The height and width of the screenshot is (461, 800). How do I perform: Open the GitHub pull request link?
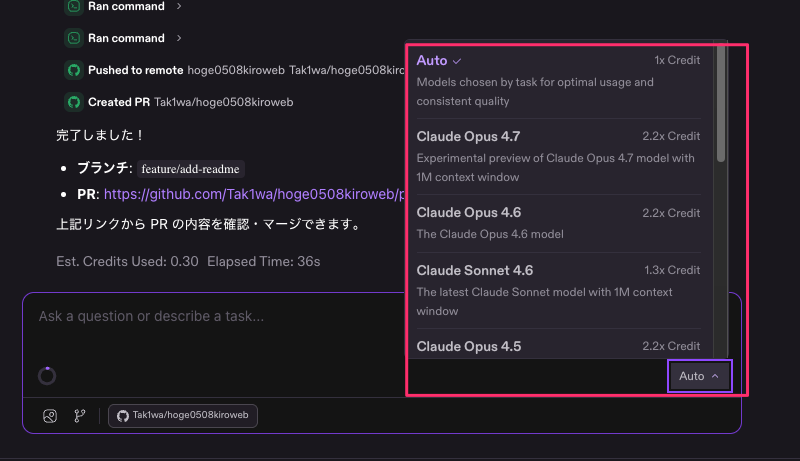(x=254, y=194)
